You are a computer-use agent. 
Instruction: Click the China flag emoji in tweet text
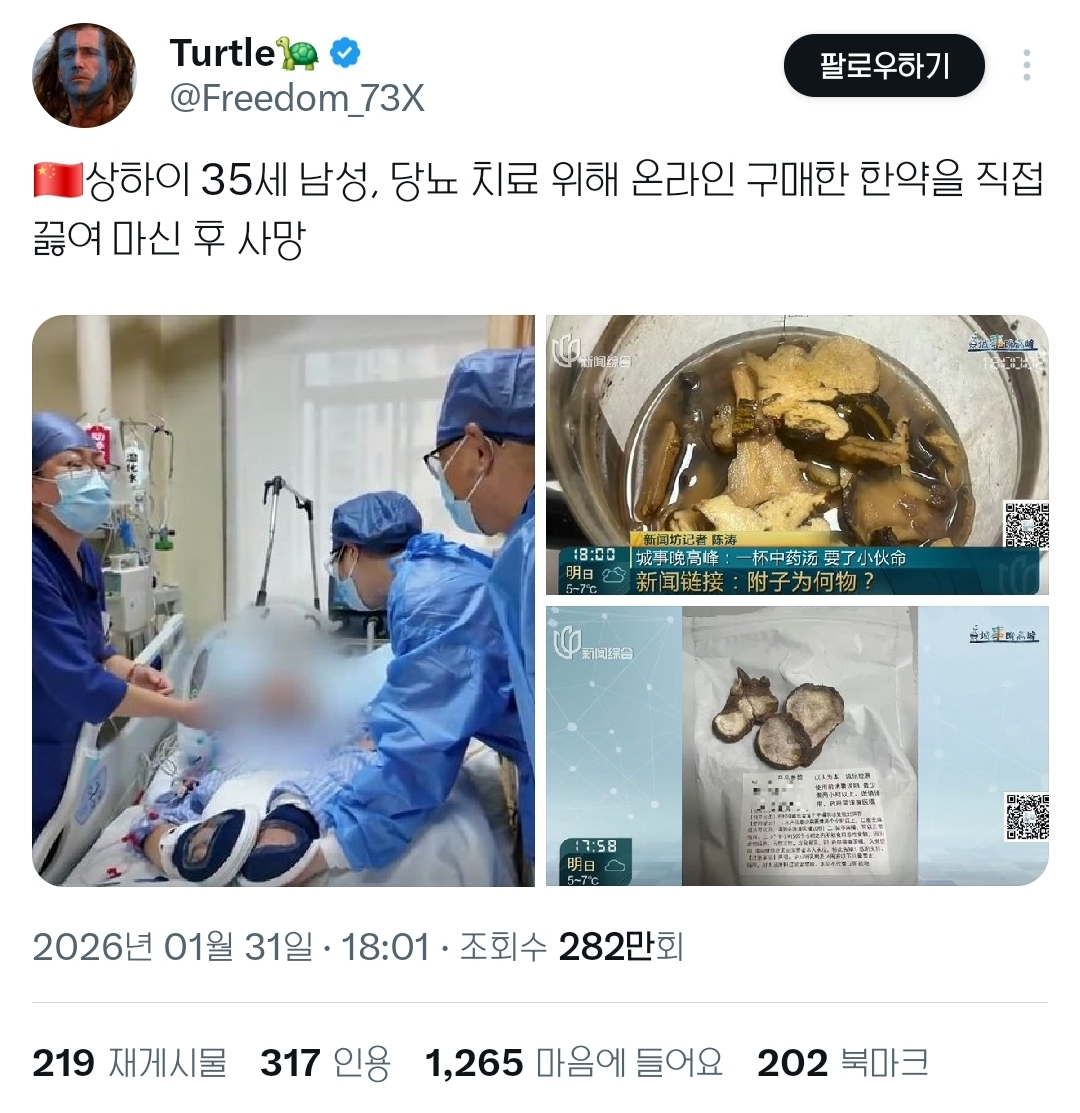(58, 180)
